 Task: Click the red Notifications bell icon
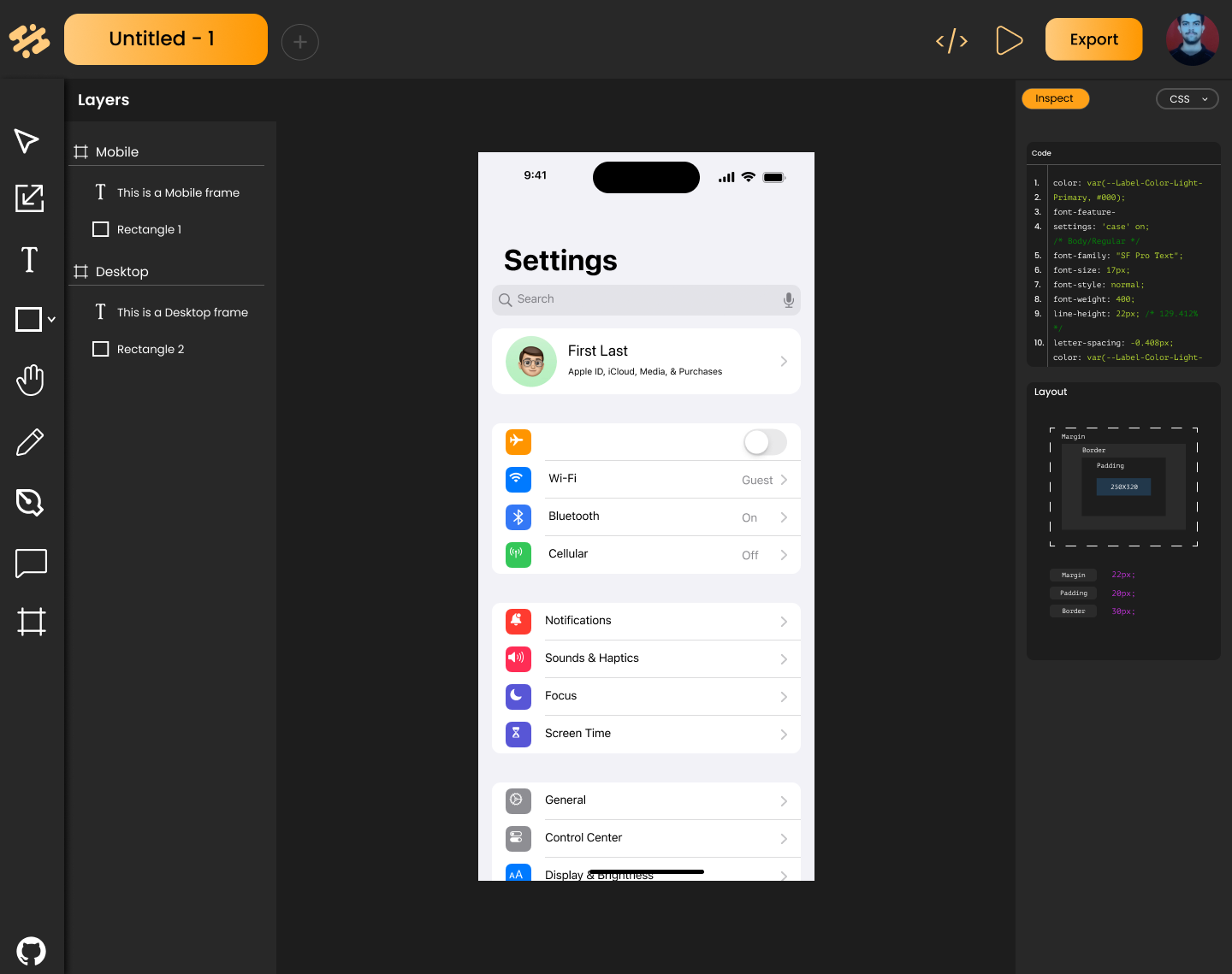point(518,621)
